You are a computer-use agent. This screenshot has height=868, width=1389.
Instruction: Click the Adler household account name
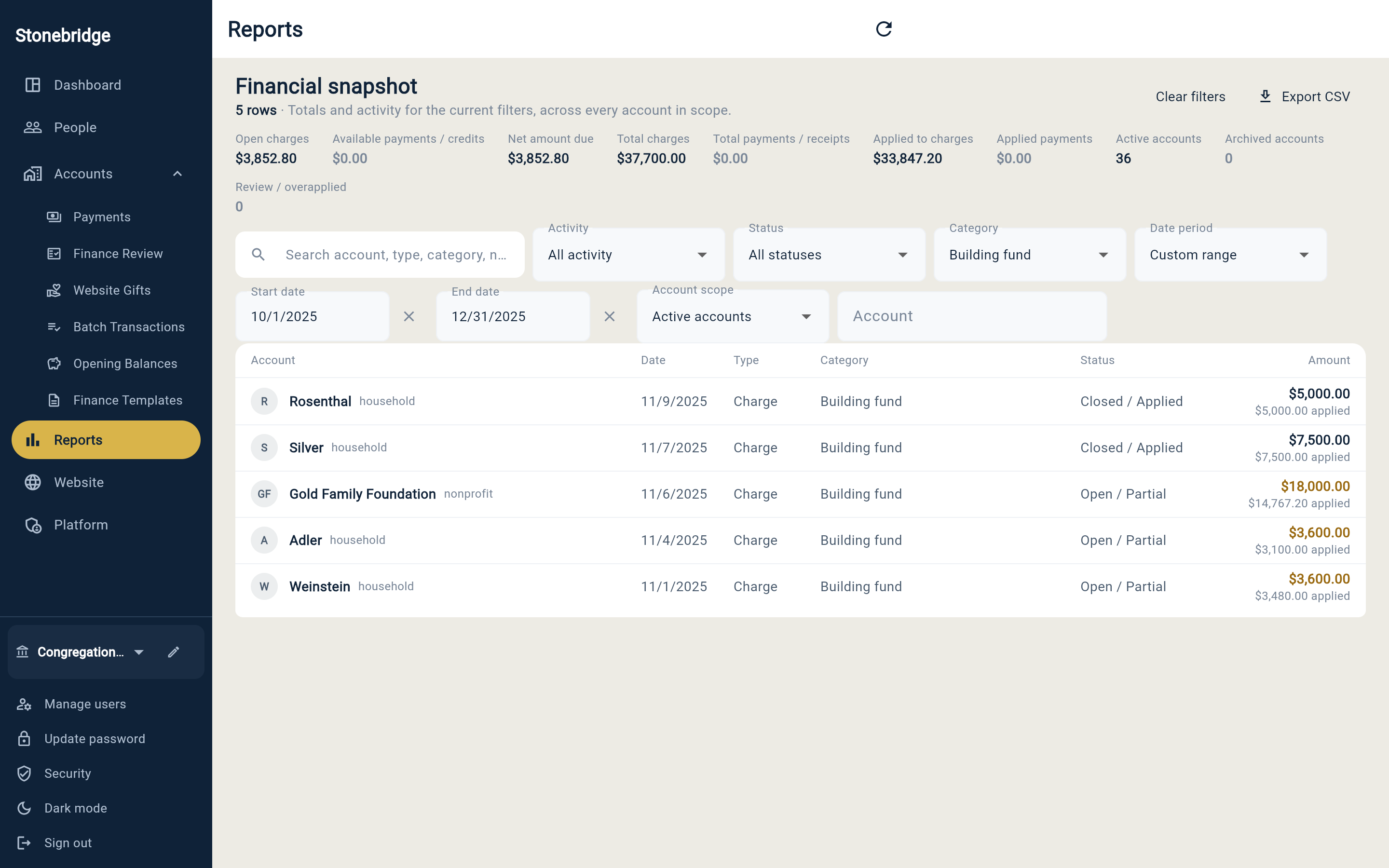tap(305, 540)
